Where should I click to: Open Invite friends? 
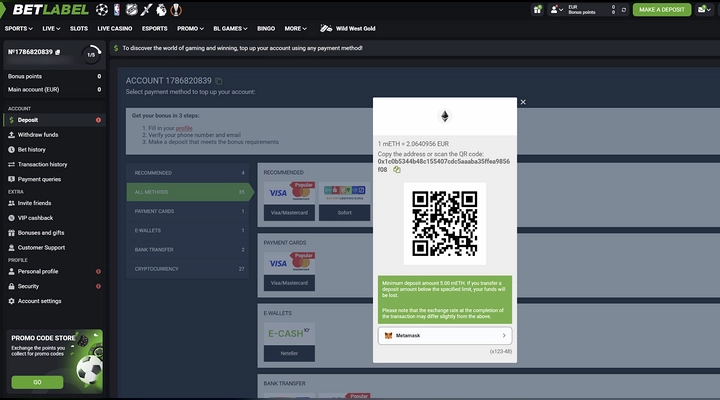tap(54, 203)
